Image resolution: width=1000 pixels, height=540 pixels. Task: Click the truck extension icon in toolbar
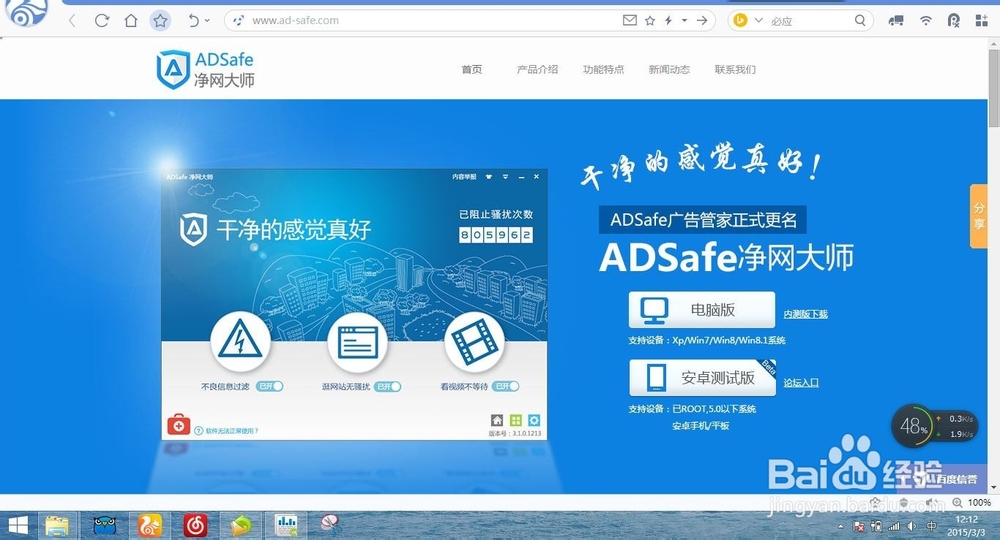(896, 20)
